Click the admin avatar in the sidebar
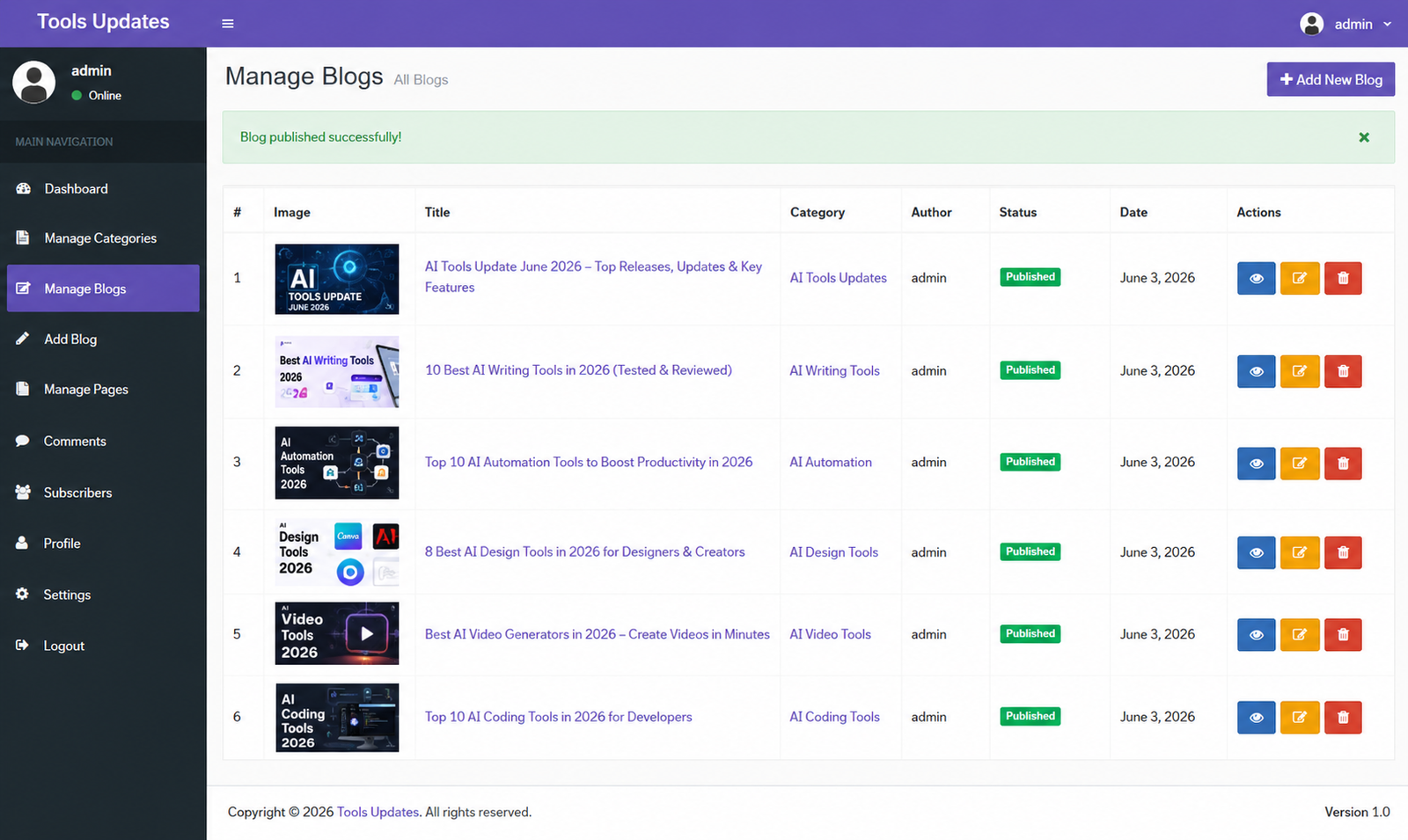The height and width of the screenshot is (840, 1408). (x=33, y=82)
